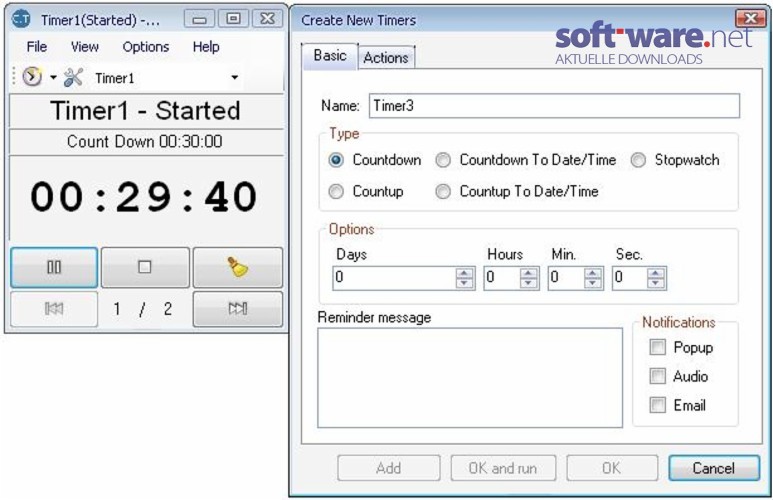Click inside the Reminder message box
773x500 pixels.
470,378
